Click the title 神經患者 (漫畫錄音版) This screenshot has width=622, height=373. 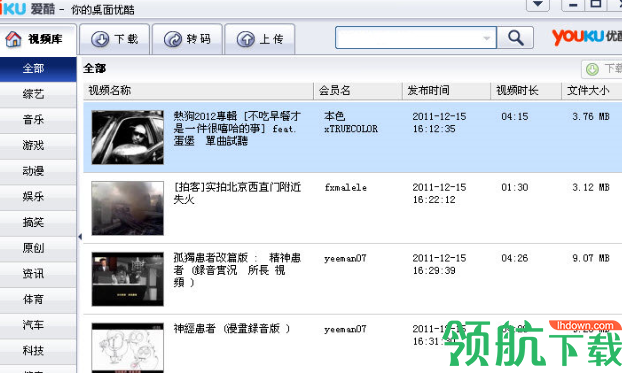[232, 329]
